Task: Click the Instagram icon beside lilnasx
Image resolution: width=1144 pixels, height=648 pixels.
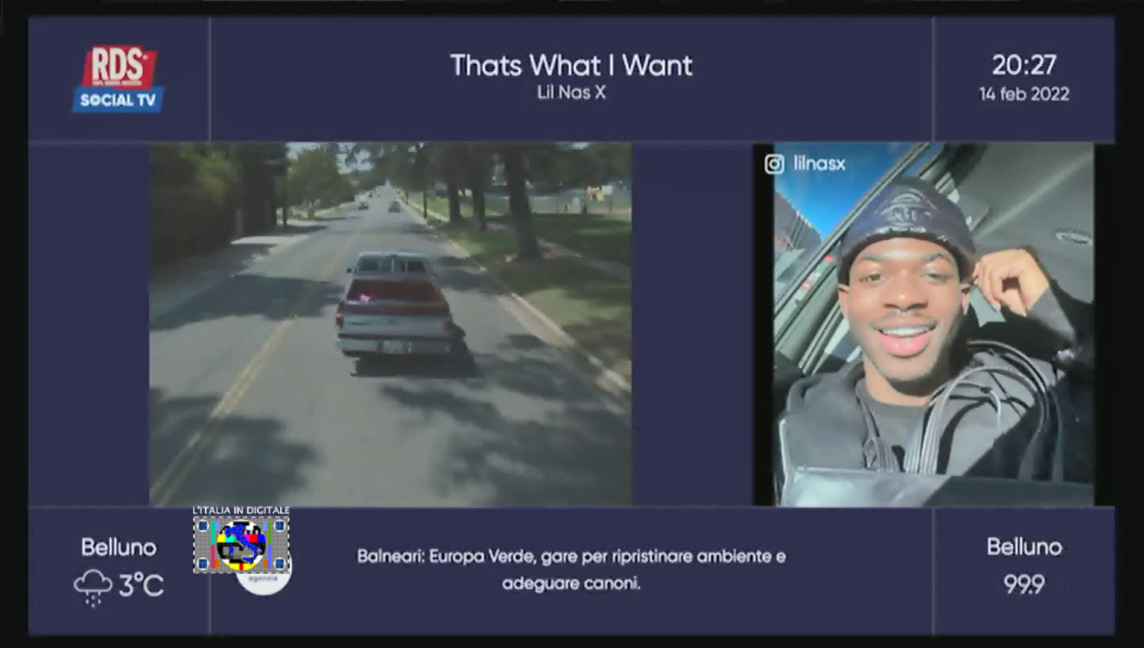Action: tap(774, 164)
